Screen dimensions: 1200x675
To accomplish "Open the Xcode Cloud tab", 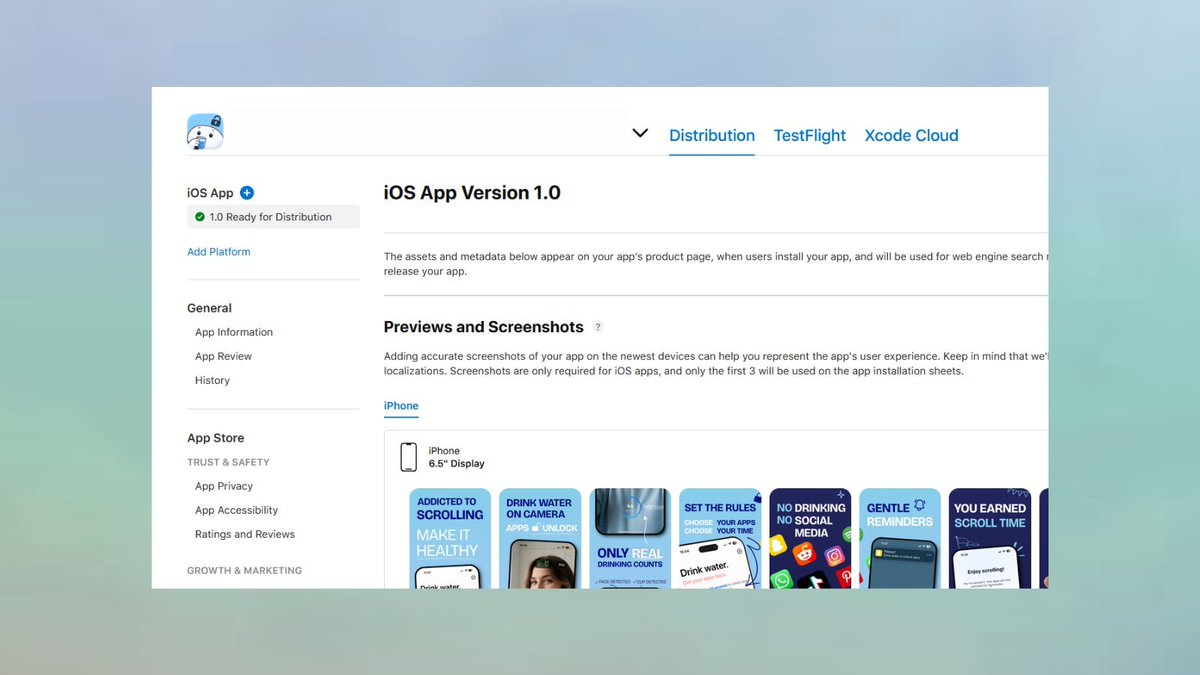I will 911,135.
